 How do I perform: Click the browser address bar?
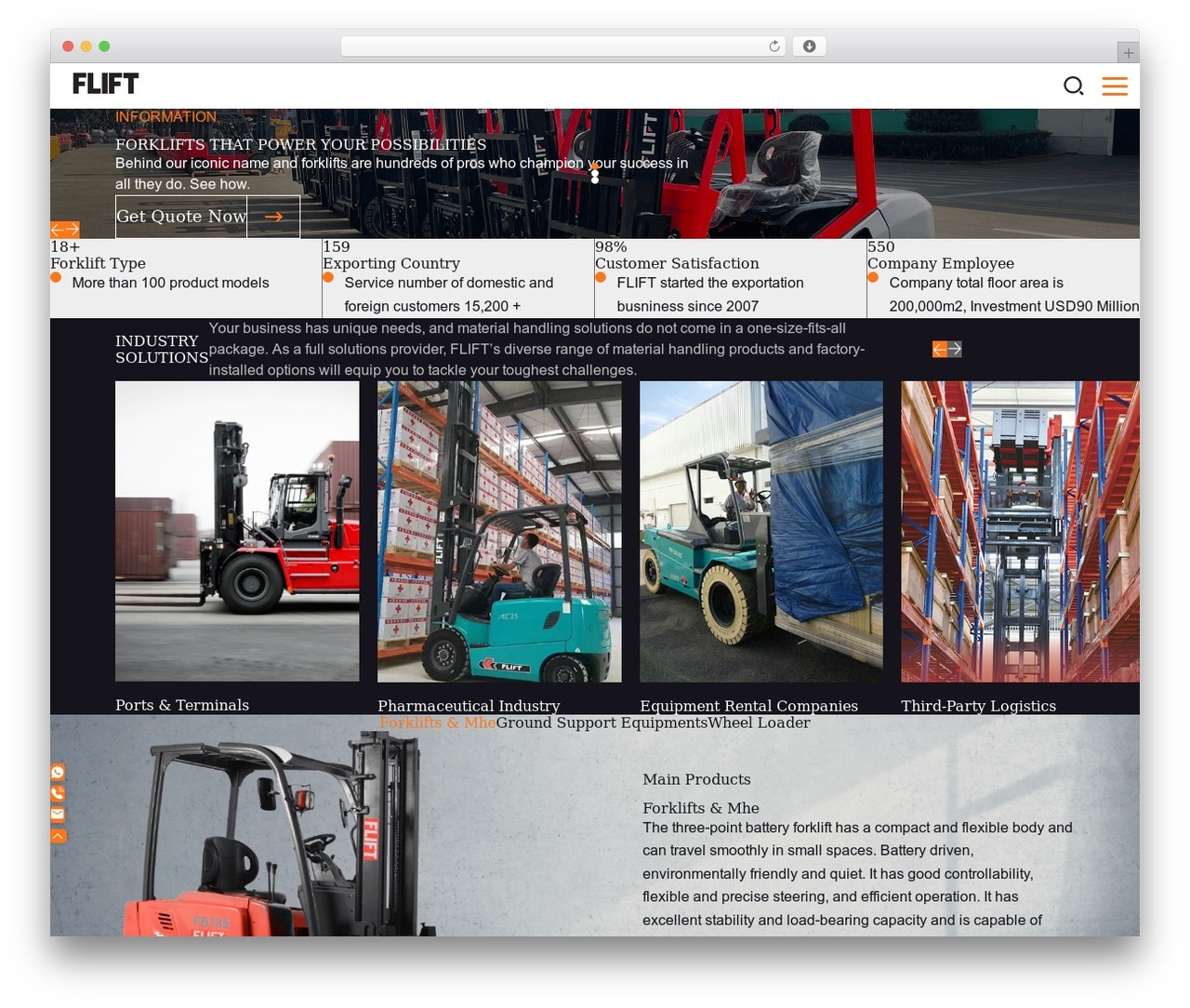[x=563, y=46]
